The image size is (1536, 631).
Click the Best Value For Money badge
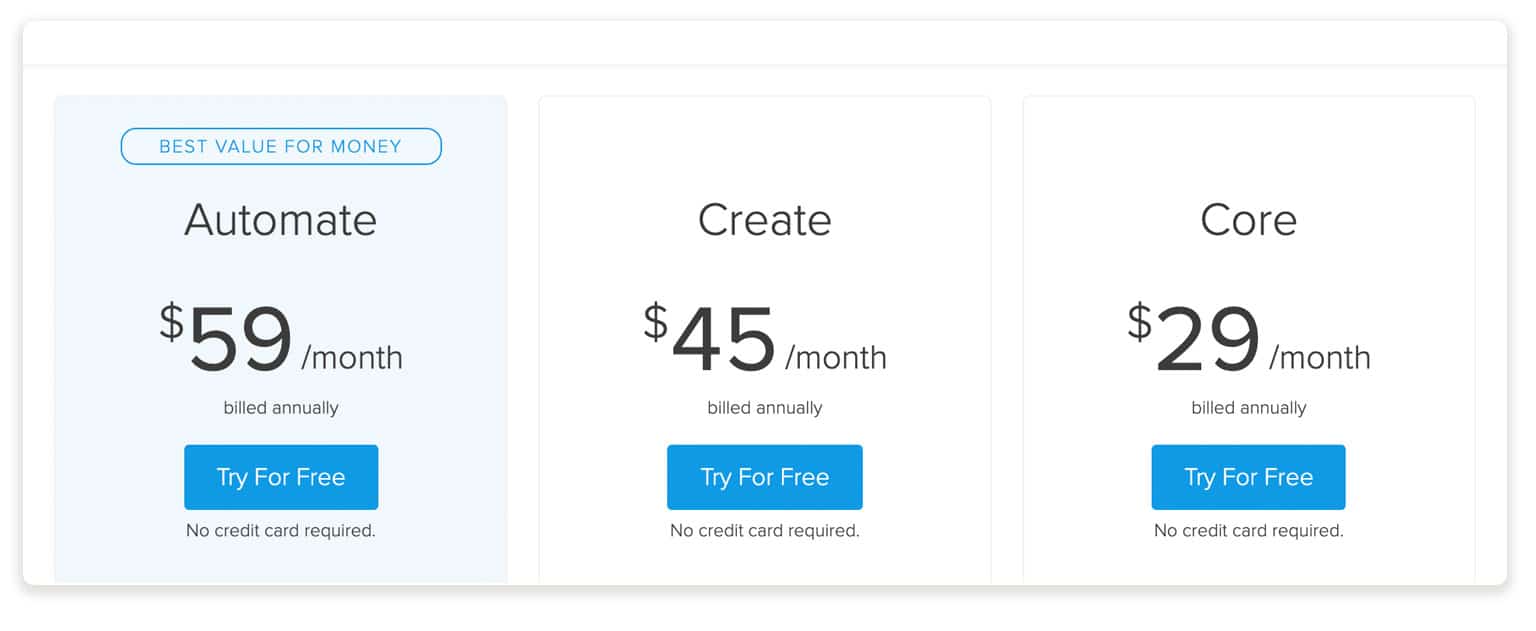pyautogui.click(x=281, y=146)
